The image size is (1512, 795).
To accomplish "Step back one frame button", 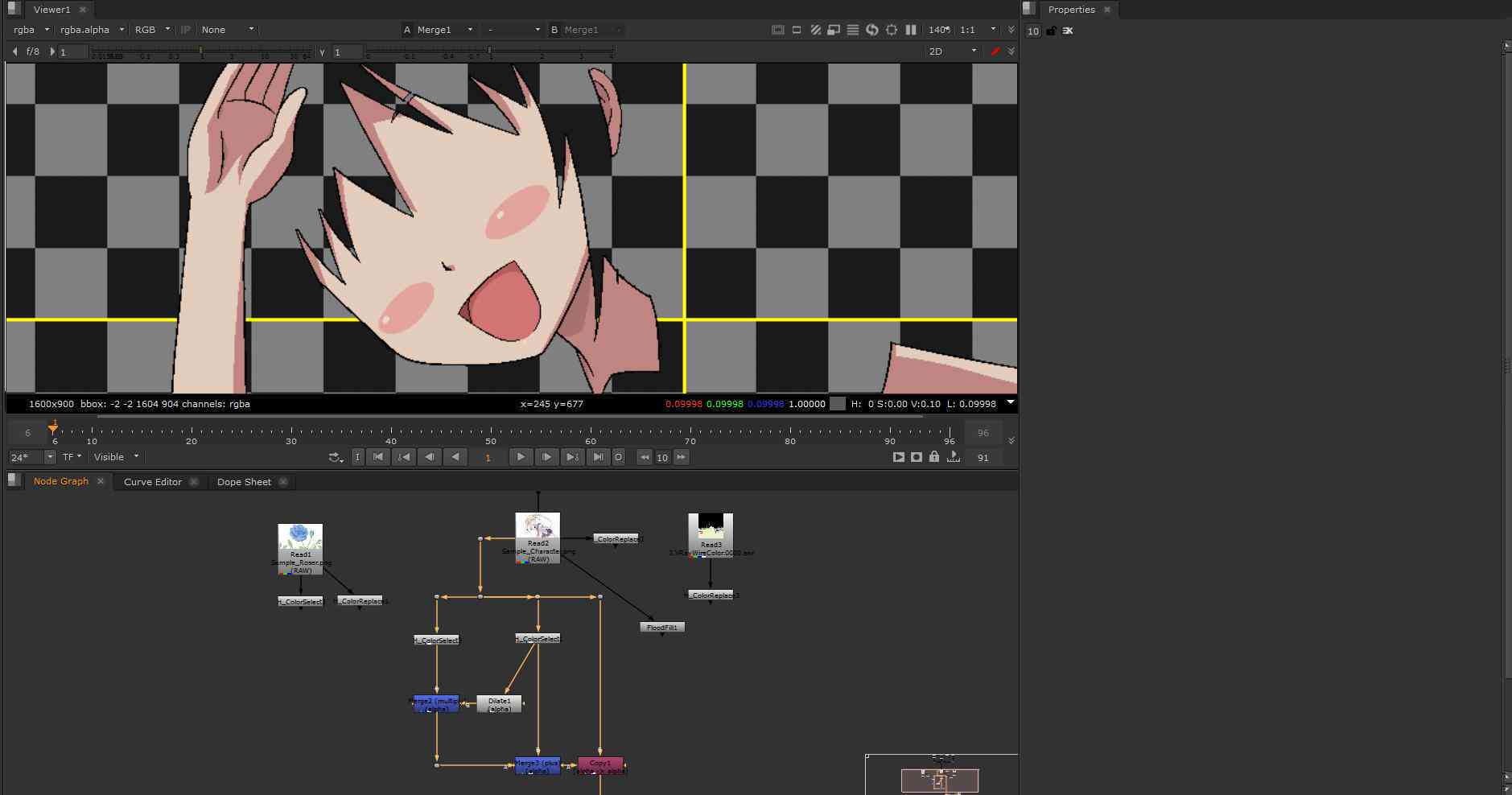I will point(430,457).
